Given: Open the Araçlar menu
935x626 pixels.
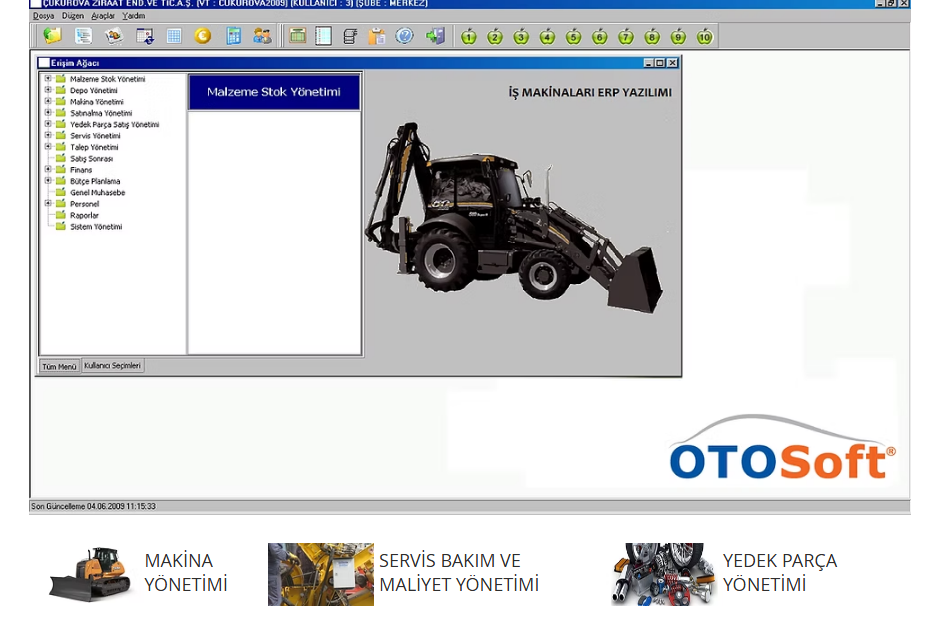Looking at the screenshot, I should point(103,16).
